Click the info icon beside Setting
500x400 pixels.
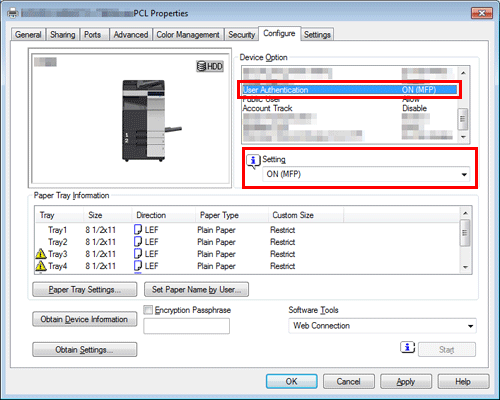click(x=253, y=161)
